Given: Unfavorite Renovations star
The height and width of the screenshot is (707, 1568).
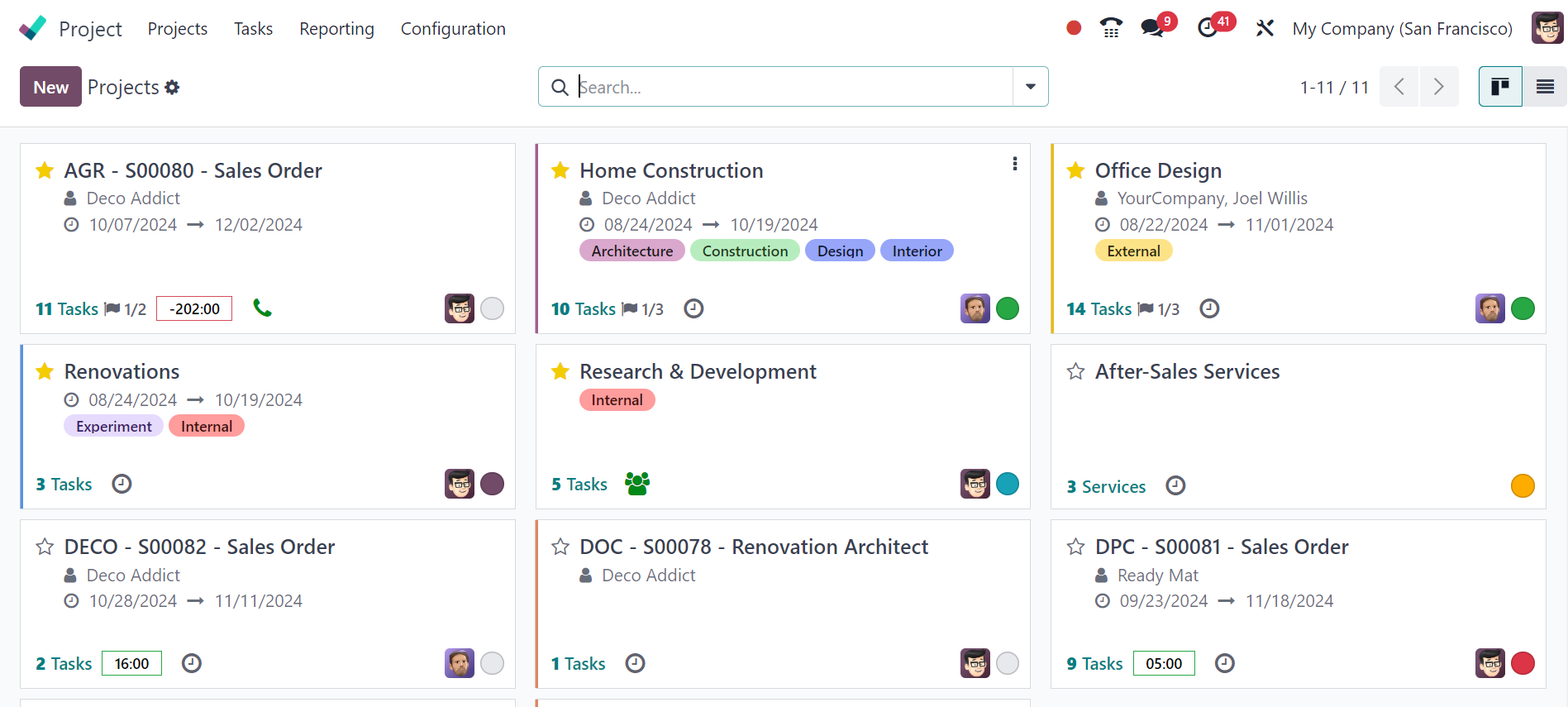Looking at the screenshot, I should [x=45, y=371].
